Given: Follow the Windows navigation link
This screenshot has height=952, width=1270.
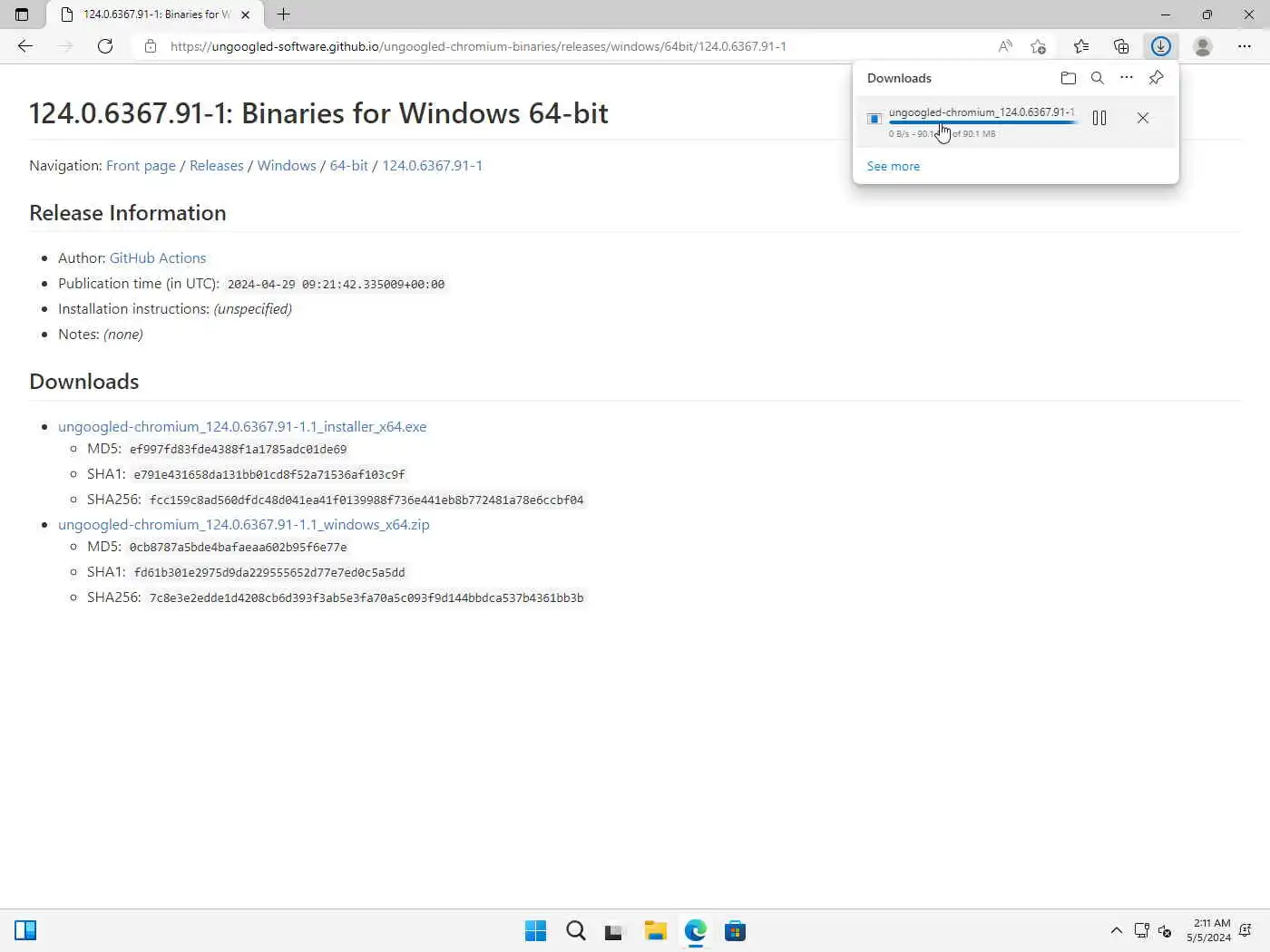Looking at the screenshot, I should [x=287, y=166].
